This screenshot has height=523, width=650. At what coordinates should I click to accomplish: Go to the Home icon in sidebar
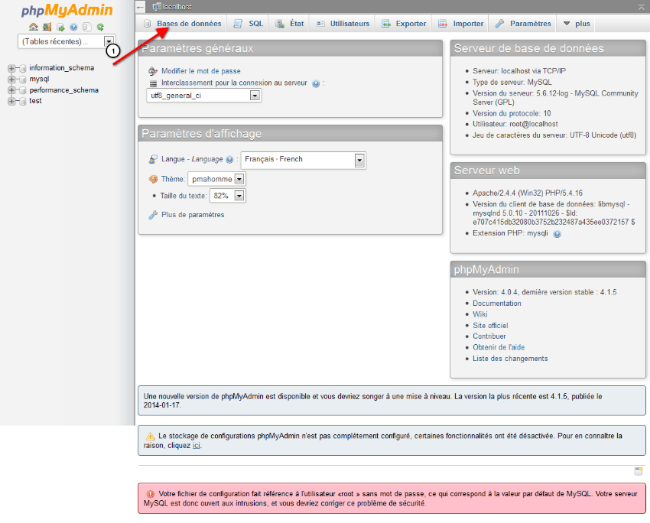34,27
